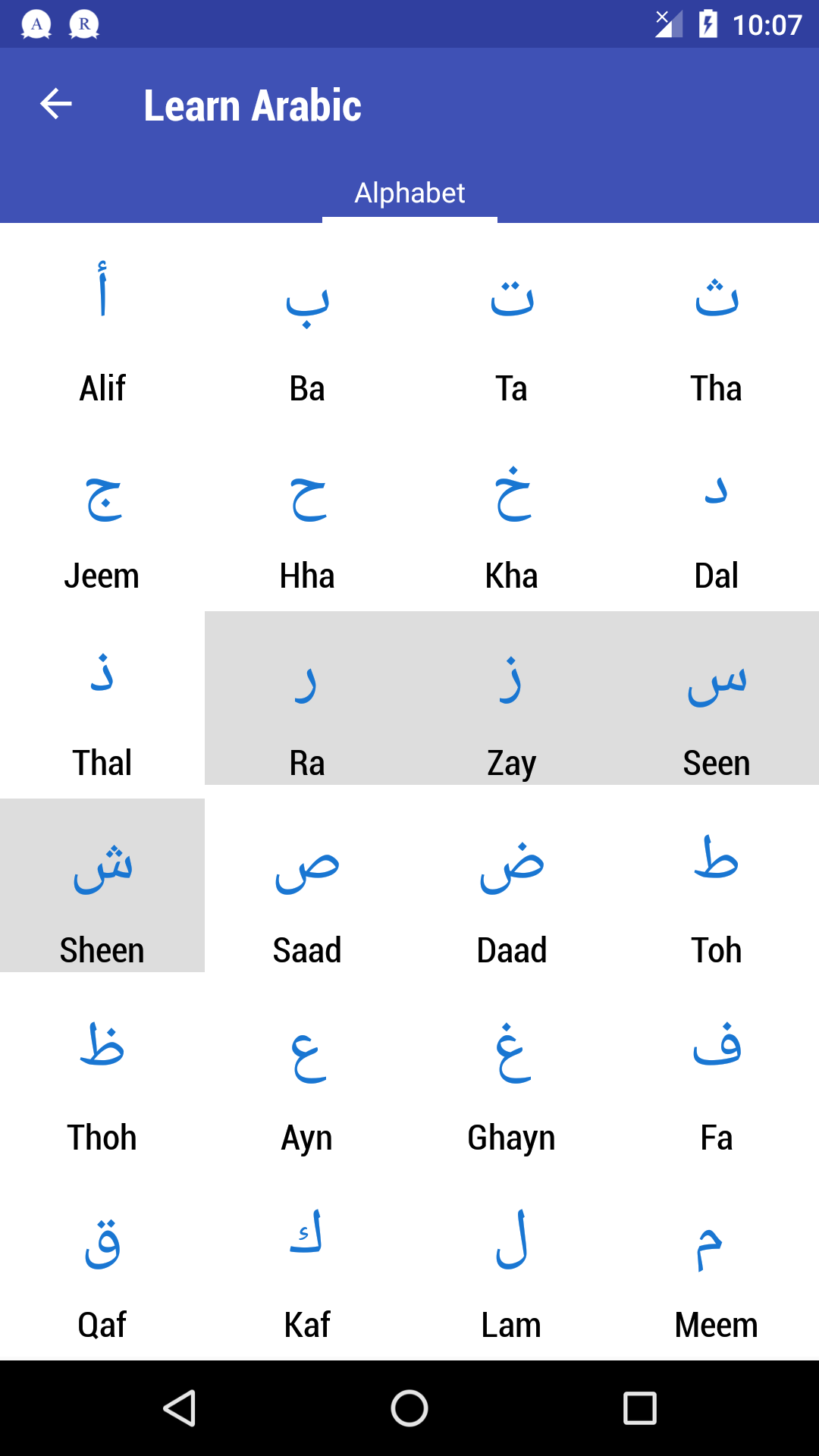The height and width of the screenshot is (1456, 819).
Task: Open the Ba letter tile
Action: [x=307, y=326]
